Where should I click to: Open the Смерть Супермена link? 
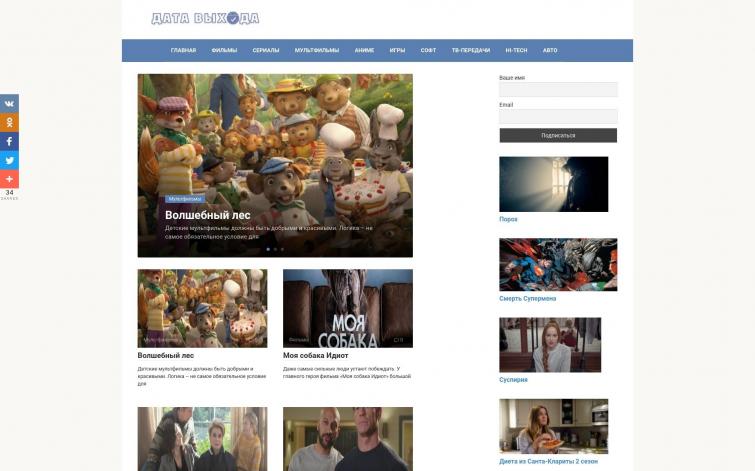[528, 299]
